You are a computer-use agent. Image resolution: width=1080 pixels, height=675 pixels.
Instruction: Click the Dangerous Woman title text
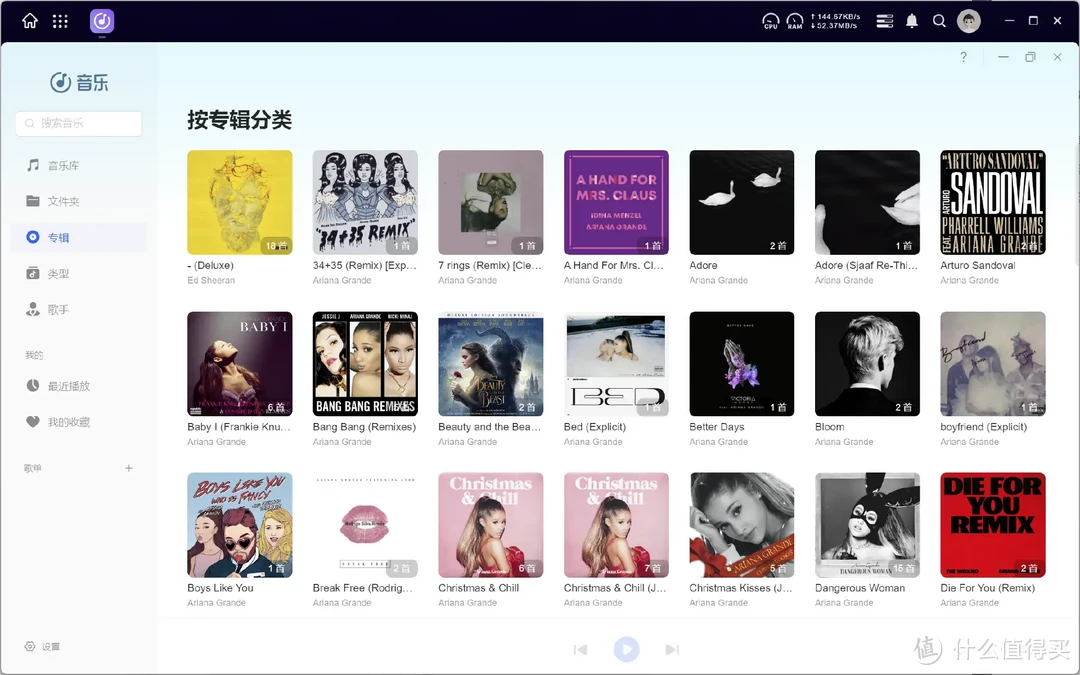point(860,588)
